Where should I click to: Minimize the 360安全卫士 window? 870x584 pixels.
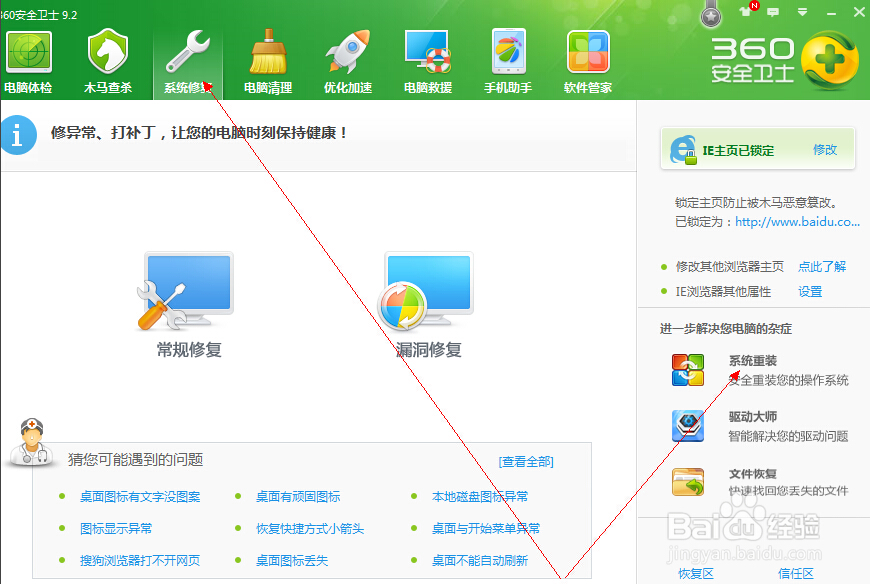831,12
